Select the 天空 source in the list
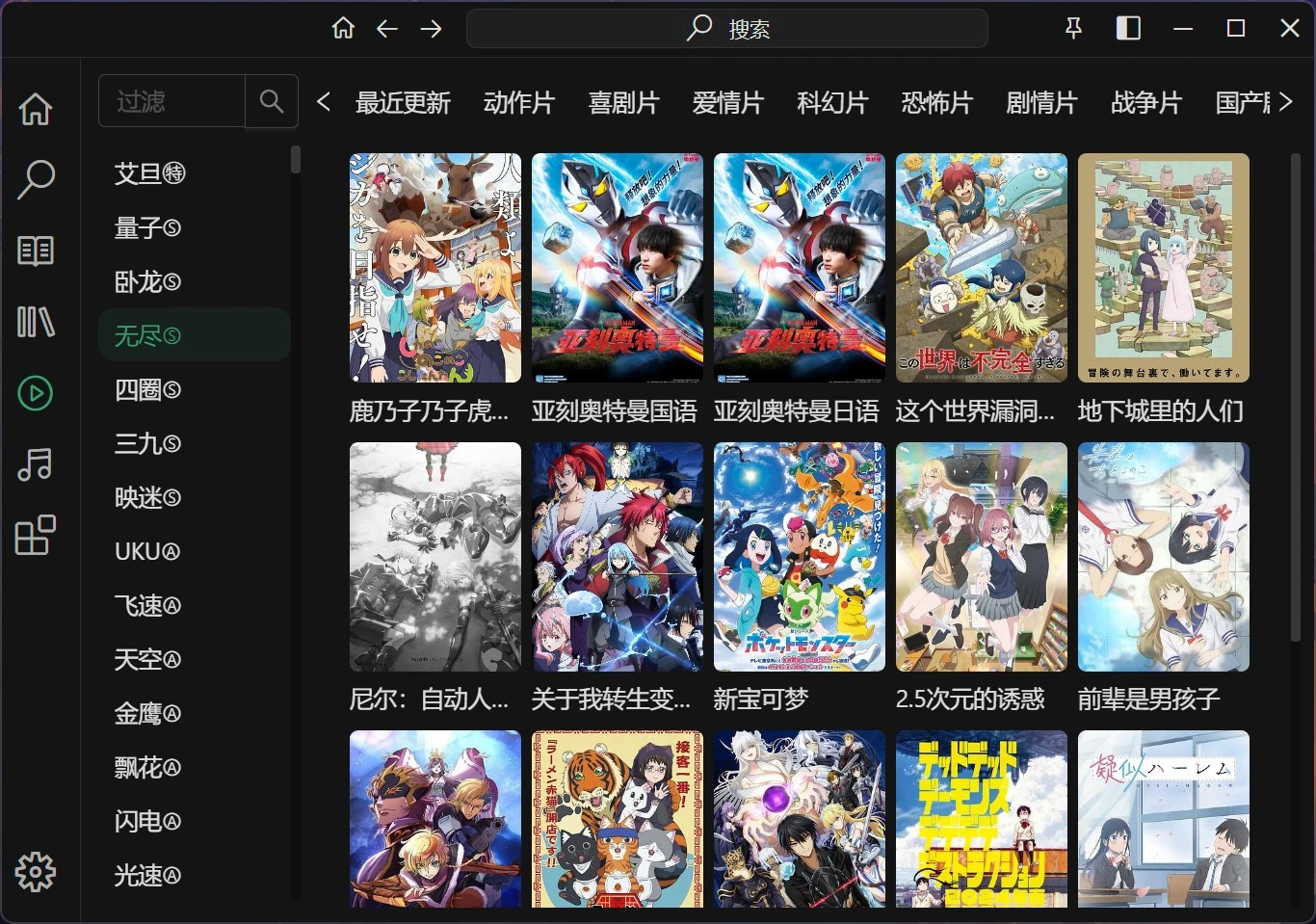The width and height of the screenshot is (1316, 924). 194,659
